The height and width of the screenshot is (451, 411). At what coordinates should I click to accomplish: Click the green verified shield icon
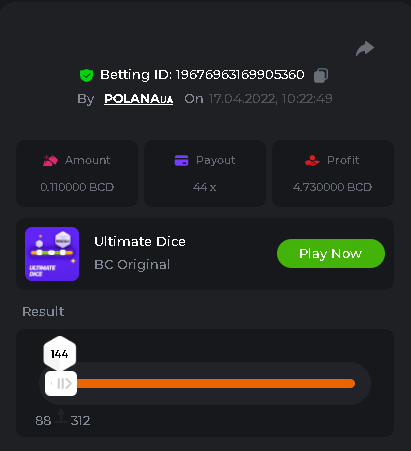86,75
